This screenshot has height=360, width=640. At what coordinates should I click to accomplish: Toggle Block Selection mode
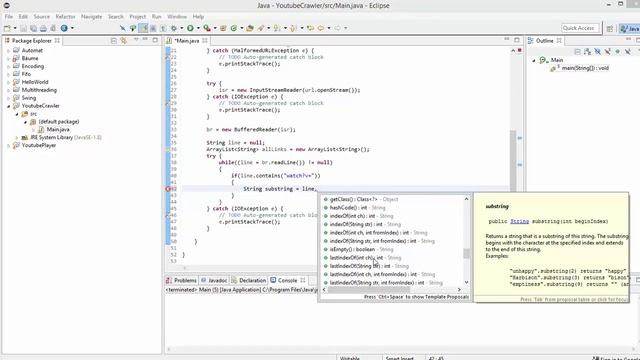pyautogui.click(x=153, y=28)
